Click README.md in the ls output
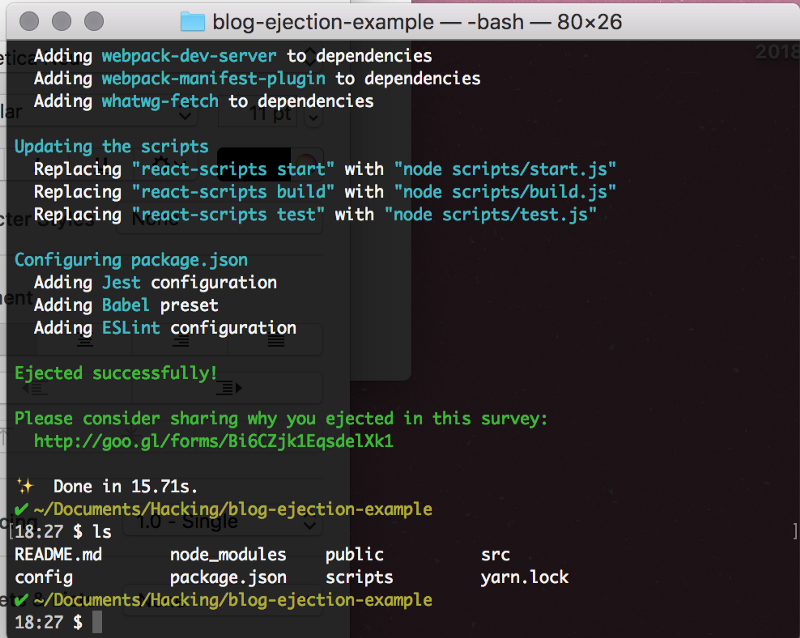Viewport: 800px width, 638px height. click(x=58, y=554)
